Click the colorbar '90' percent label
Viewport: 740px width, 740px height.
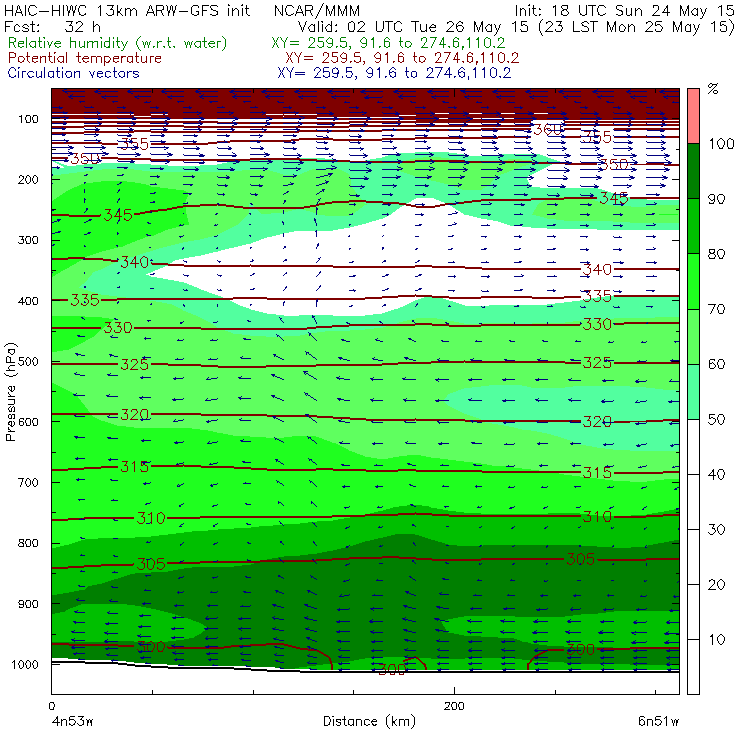pyautogui.click(x=716, y=199)
